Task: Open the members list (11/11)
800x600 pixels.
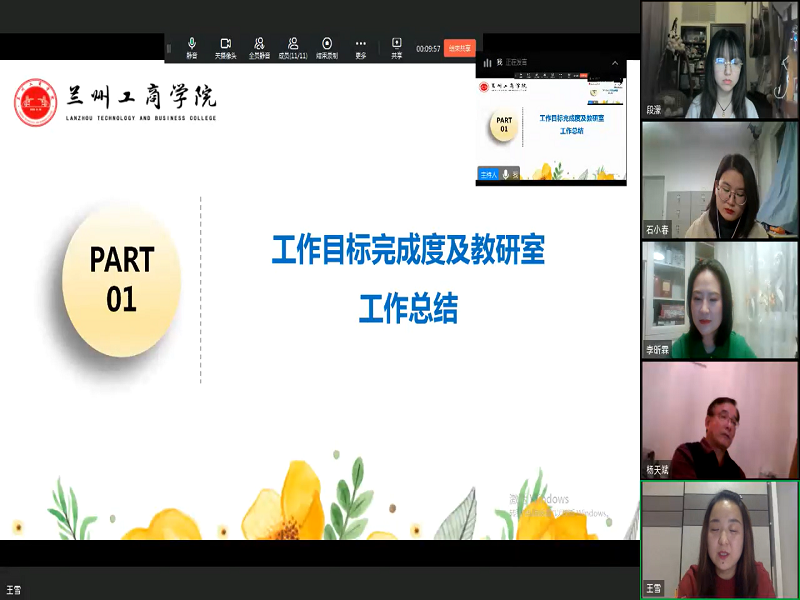Action: 293,46
